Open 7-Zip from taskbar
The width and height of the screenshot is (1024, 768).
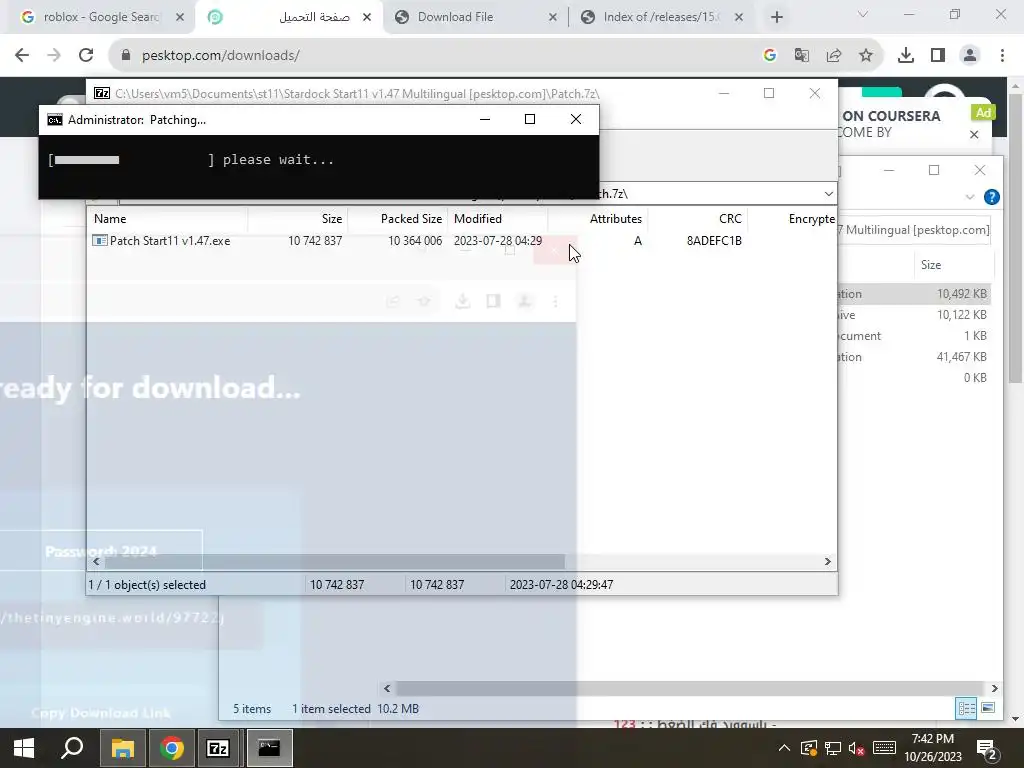click(x=218, y=748)
